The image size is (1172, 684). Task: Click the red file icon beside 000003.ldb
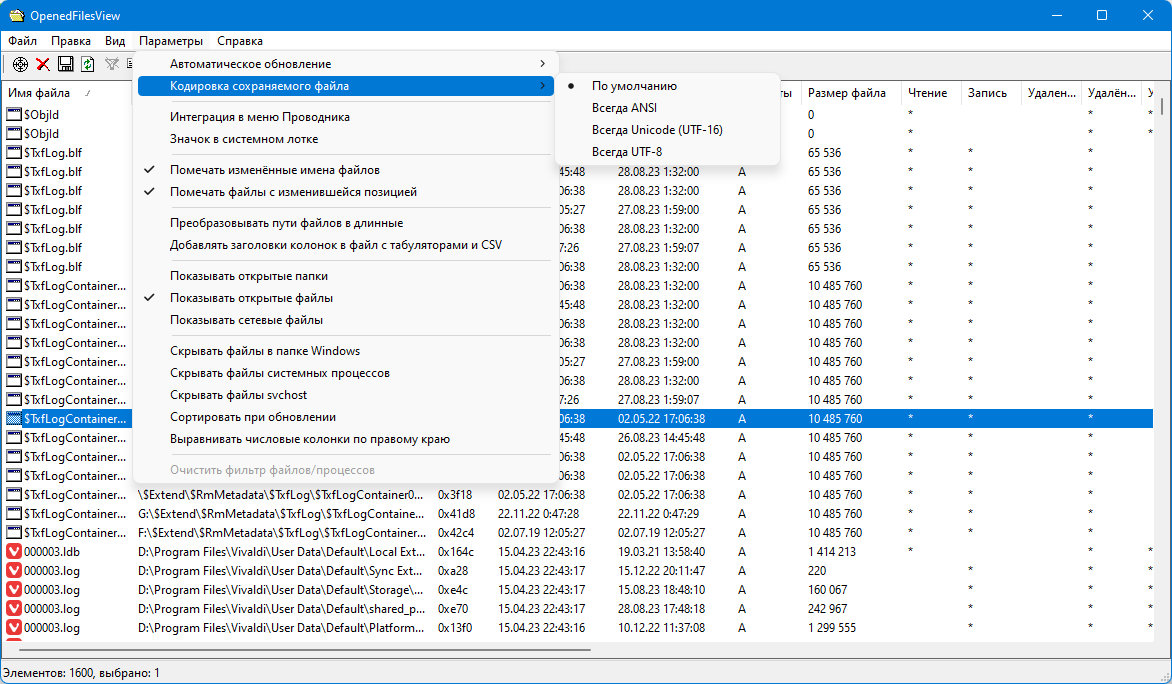click(14, 551)
